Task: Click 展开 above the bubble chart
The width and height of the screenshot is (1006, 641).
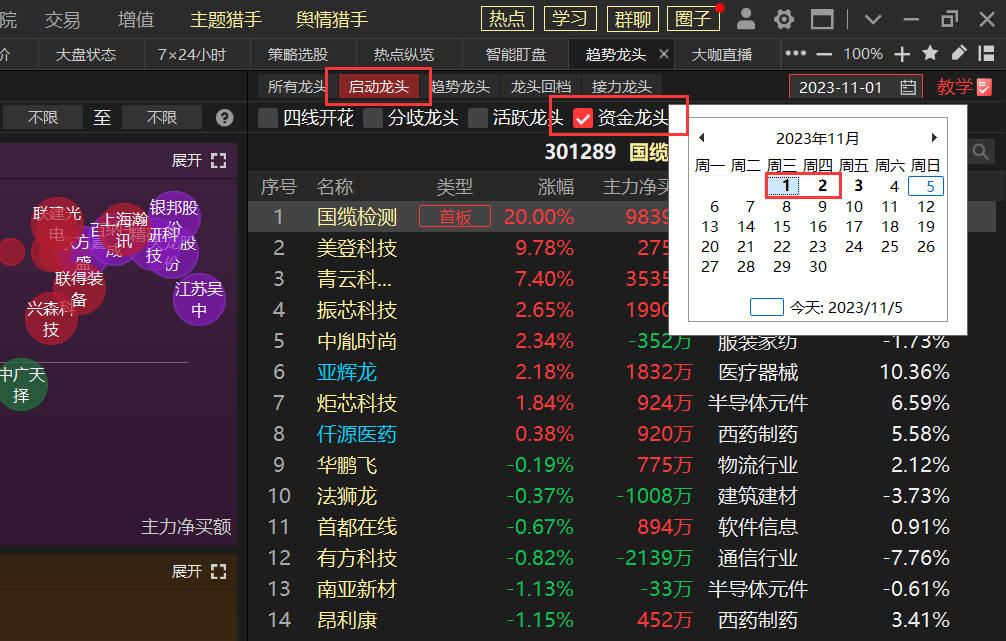Action: [x=187, y=160]
